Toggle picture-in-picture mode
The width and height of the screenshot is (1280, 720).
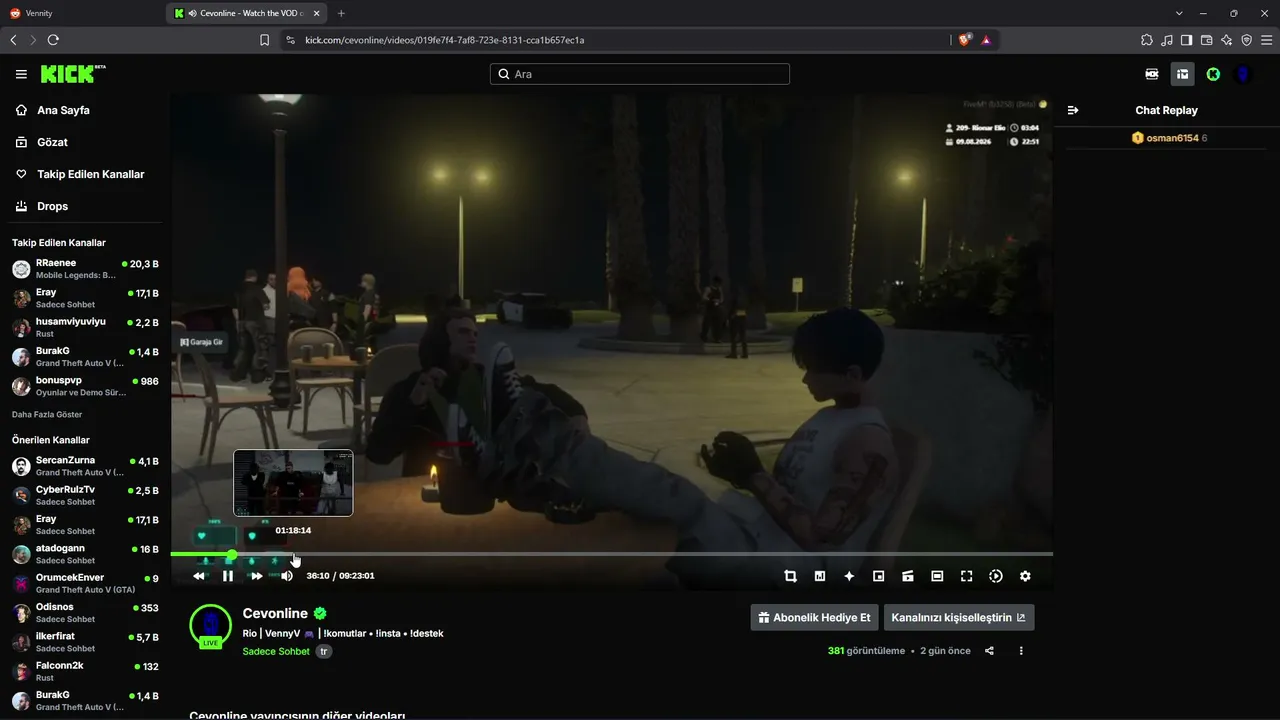pos(879,576)
